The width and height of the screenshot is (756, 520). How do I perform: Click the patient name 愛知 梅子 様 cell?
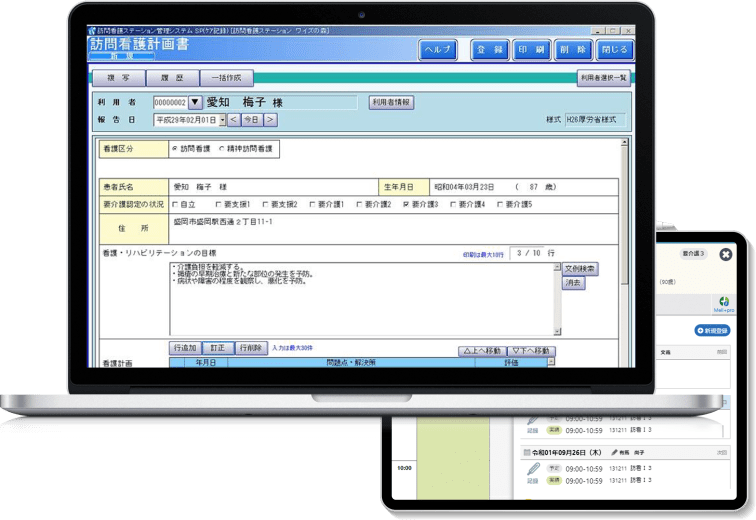[273, 187]
